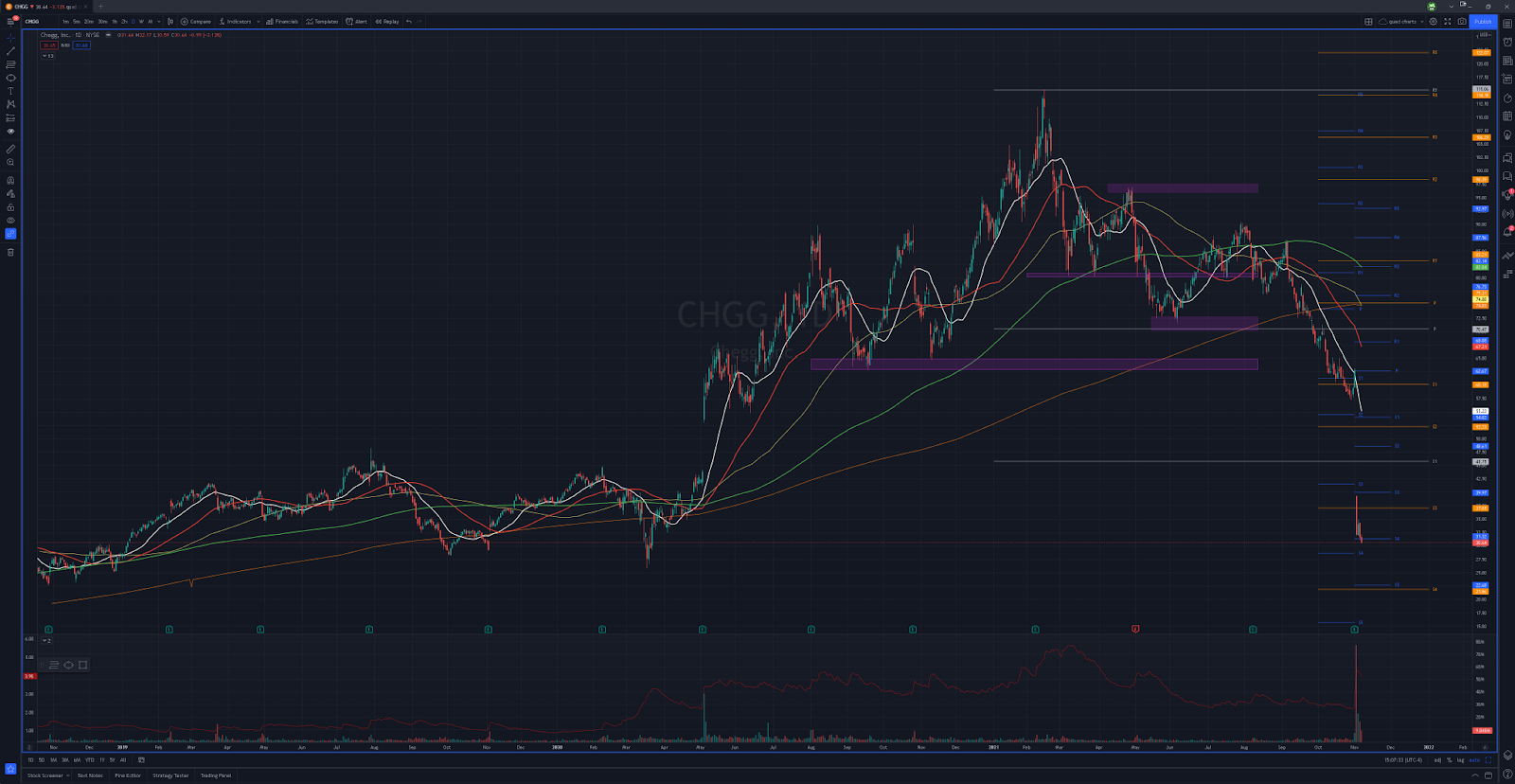Toggle stay in drawing mode
1515x784 pixels.
pyautogui.click(x=10, y=193)
